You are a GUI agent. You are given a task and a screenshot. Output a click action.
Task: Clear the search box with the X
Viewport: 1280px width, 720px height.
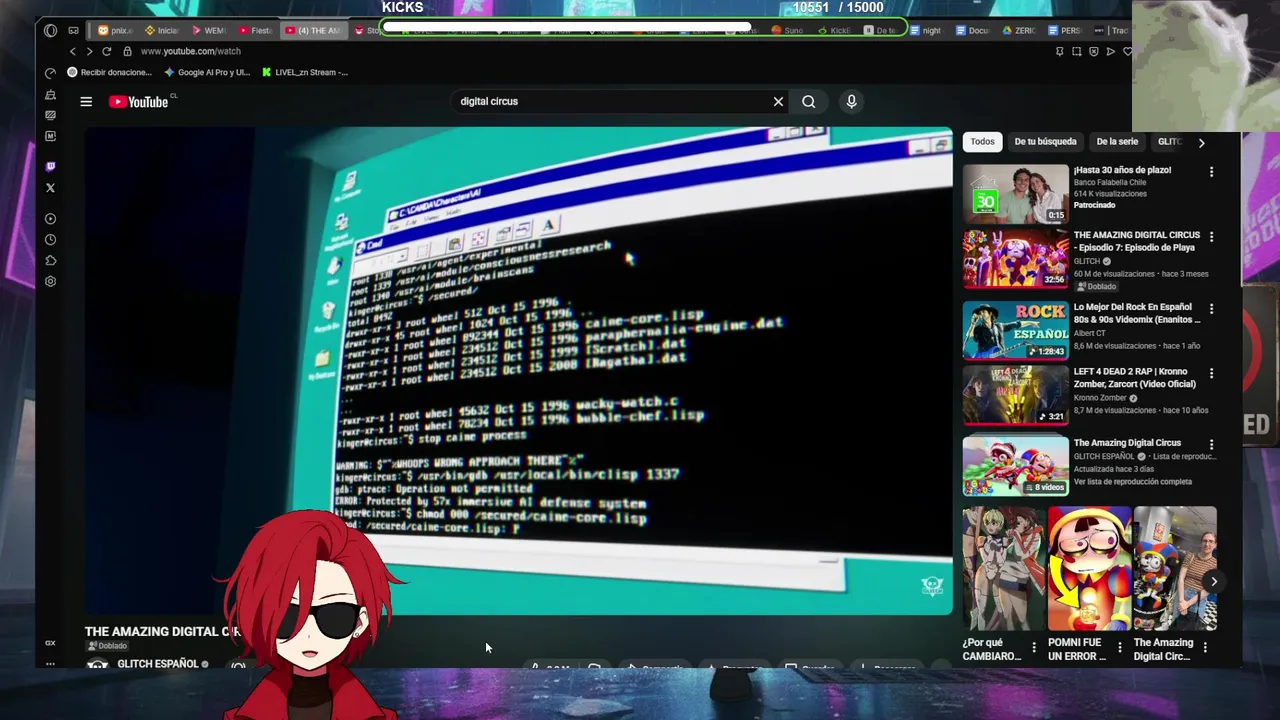click(778, 101)
